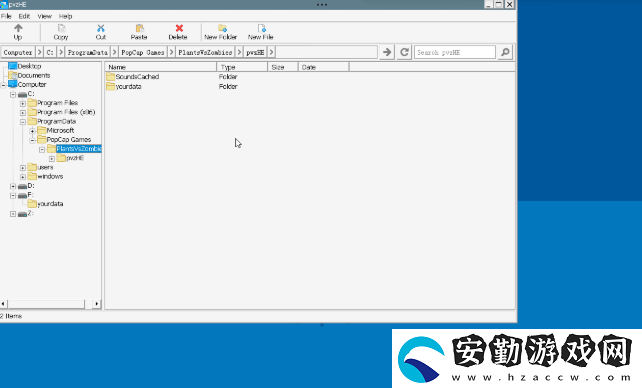Focus the Search pvzHE field
This screenshot has height=388, width=642.
pyautogui.click(x=455, y=52)
